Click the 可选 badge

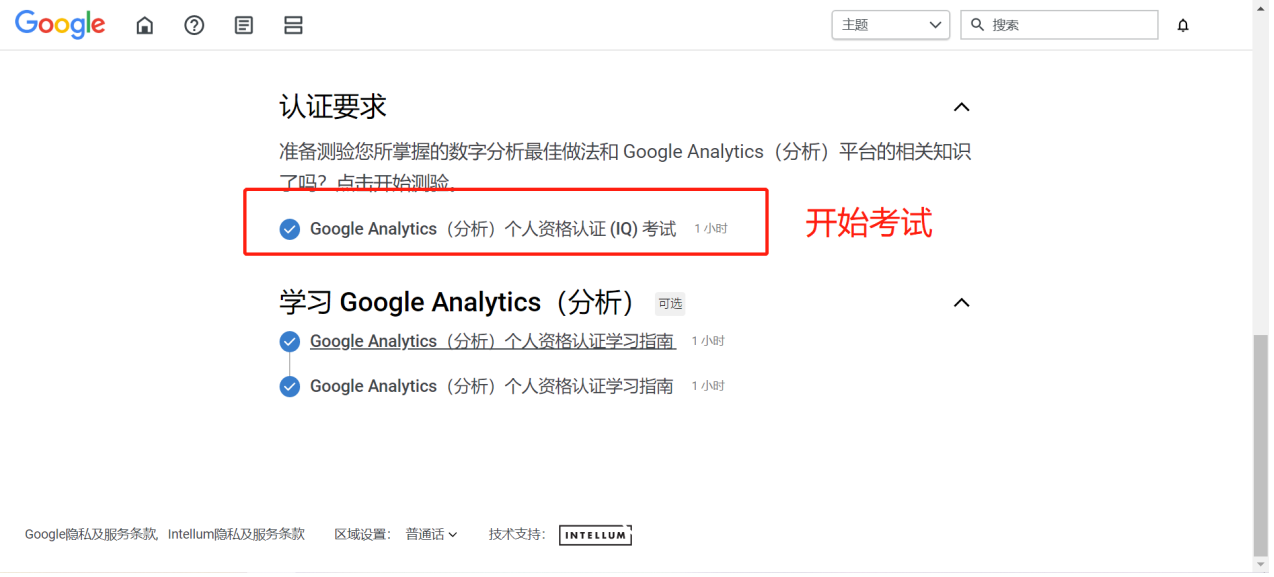click(670, 304)
